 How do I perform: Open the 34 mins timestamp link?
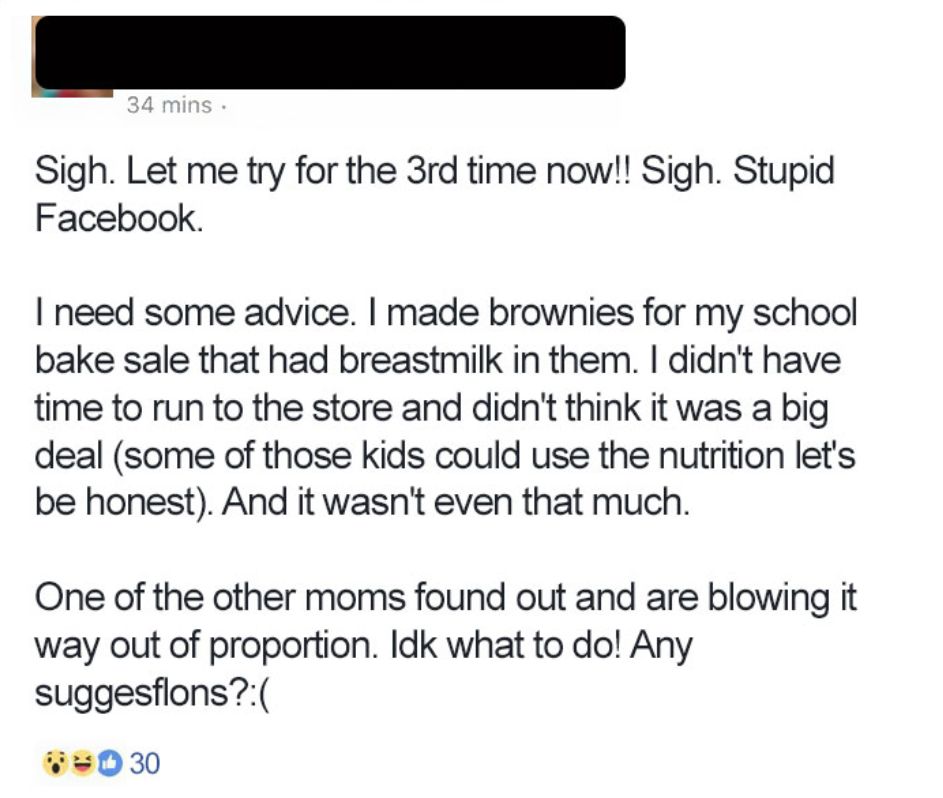[x=170, y=105]
